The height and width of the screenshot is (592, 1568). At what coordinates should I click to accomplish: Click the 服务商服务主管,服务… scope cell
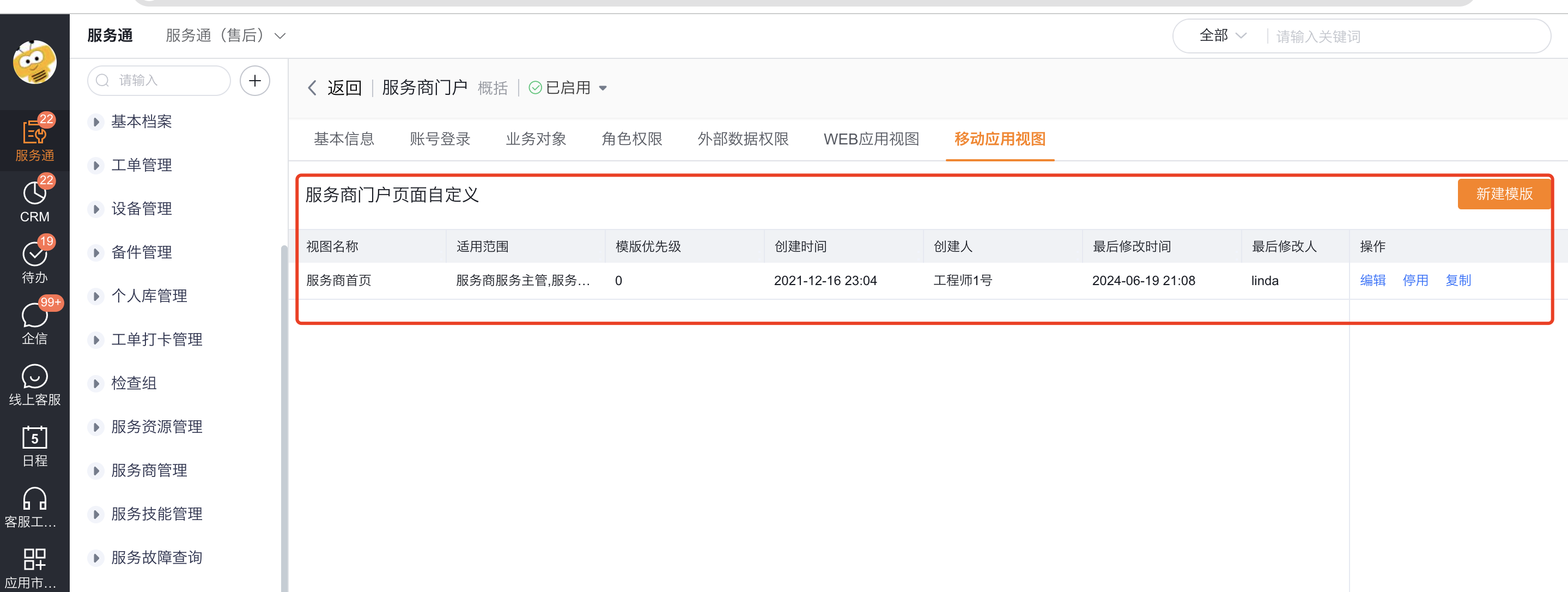tap(522, 280)
